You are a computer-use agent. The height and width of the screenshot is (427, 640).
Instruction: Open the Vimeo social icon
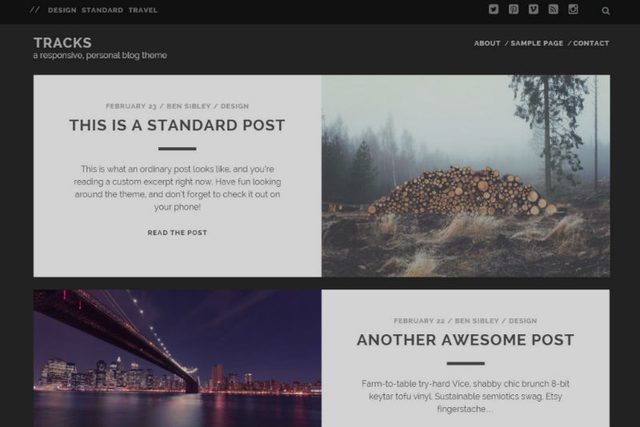click(x=533, y=9)
